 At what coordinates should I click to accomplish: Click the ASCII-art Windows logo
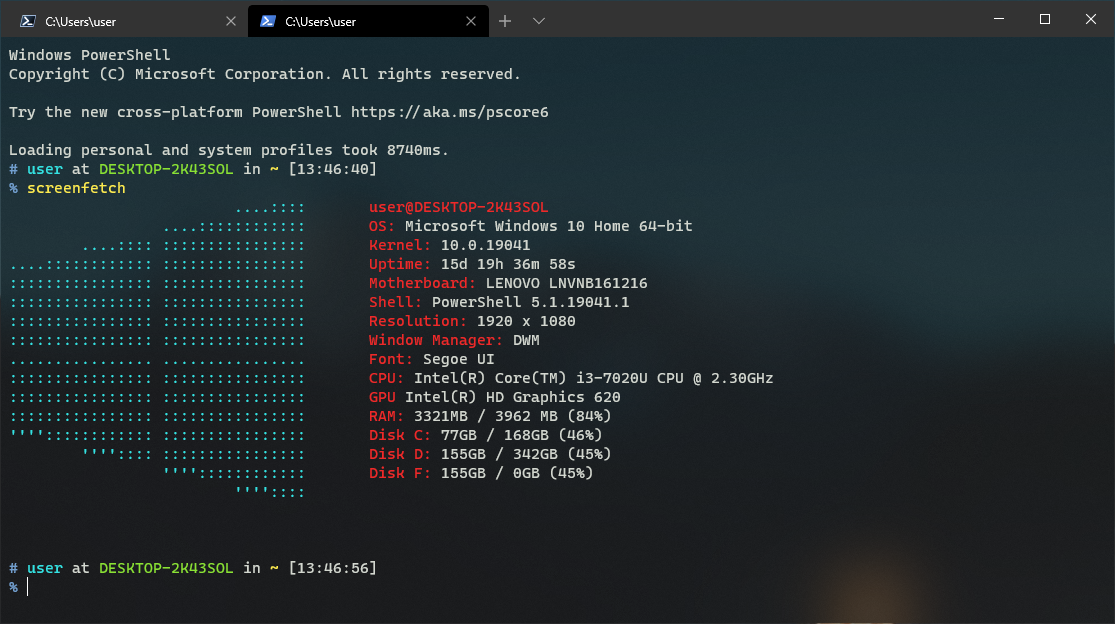point(157,350)
